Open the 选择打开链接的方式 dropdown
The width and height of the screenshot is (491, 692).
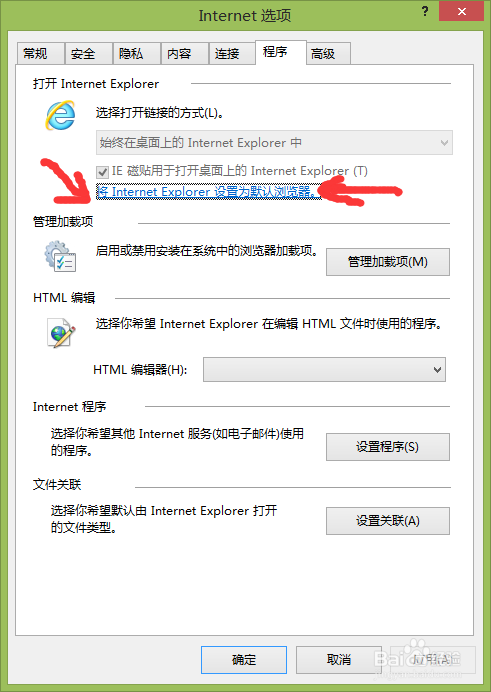(274, 143)
